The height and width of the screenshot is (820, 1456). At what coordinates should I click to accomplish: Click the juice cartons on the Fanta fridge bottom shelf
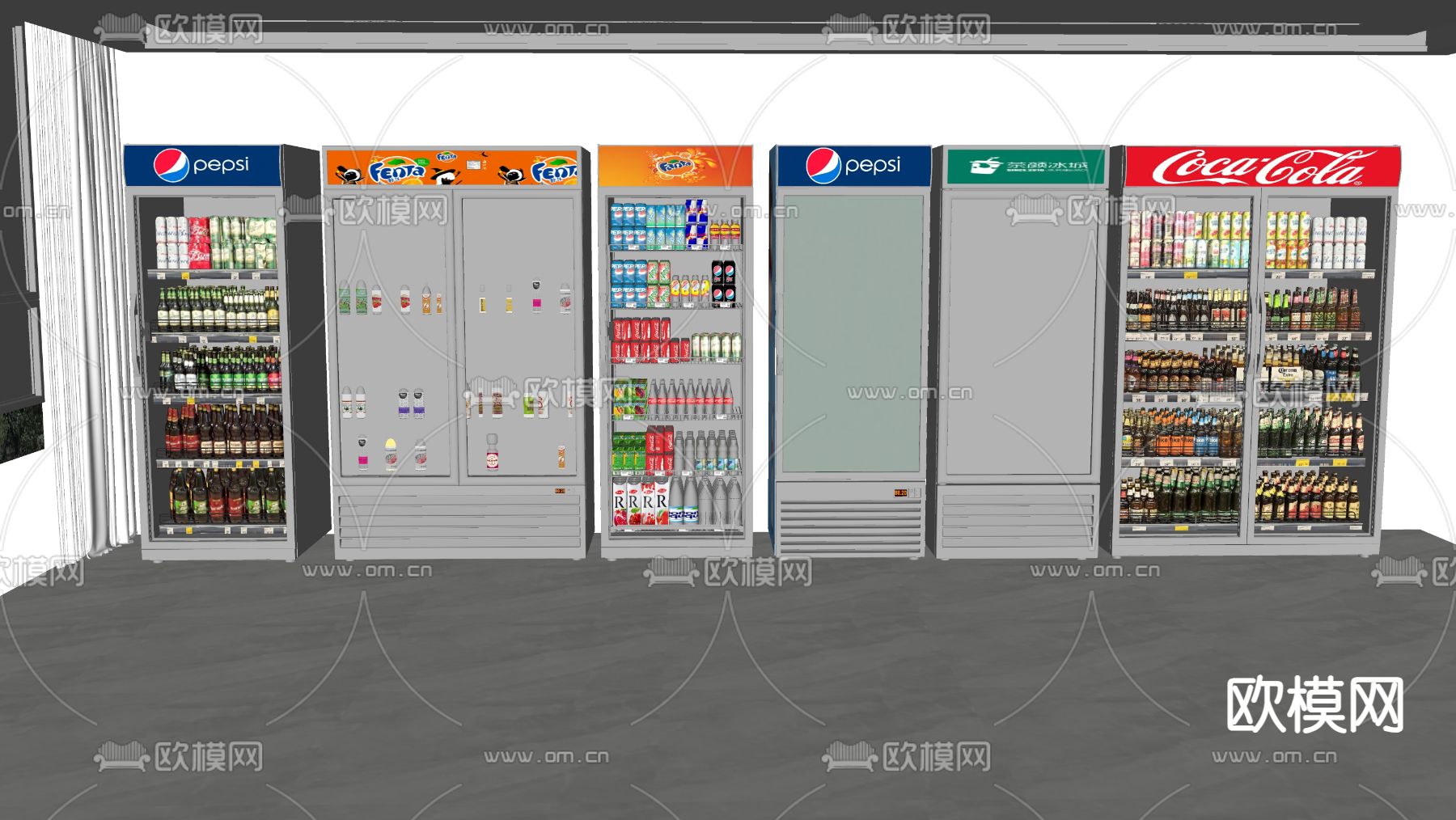(x=640, y=501)
